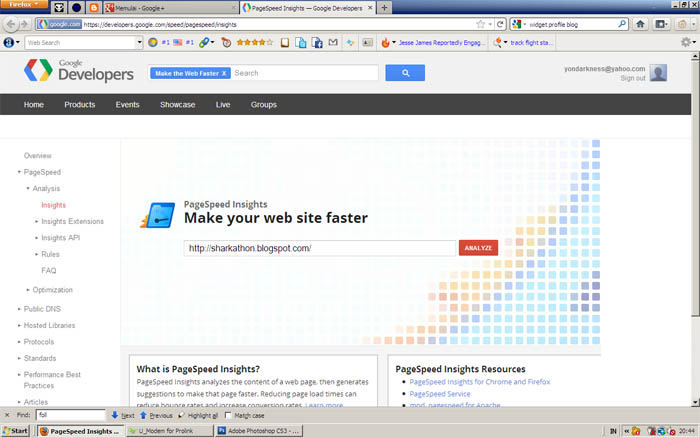Open the toolbar Web Search dropdown arrow
700x438 pixels.
pyautogui.click(x=139, y=42)
